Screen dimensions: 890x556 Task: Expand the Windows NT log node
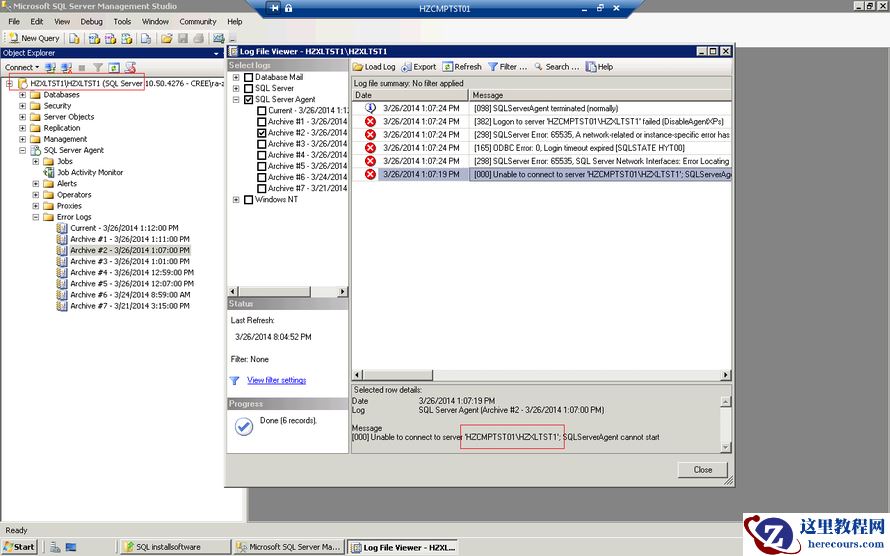[236, 200]
